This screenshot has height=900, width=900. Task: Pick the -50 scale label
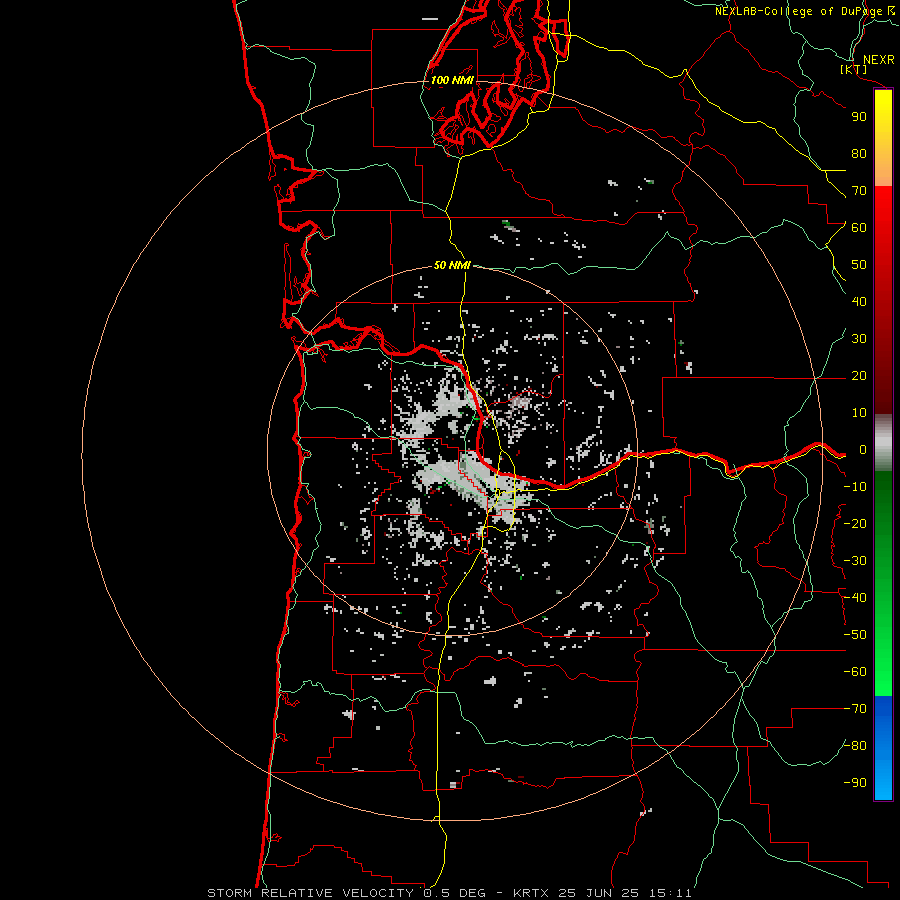tap(855, 635)
